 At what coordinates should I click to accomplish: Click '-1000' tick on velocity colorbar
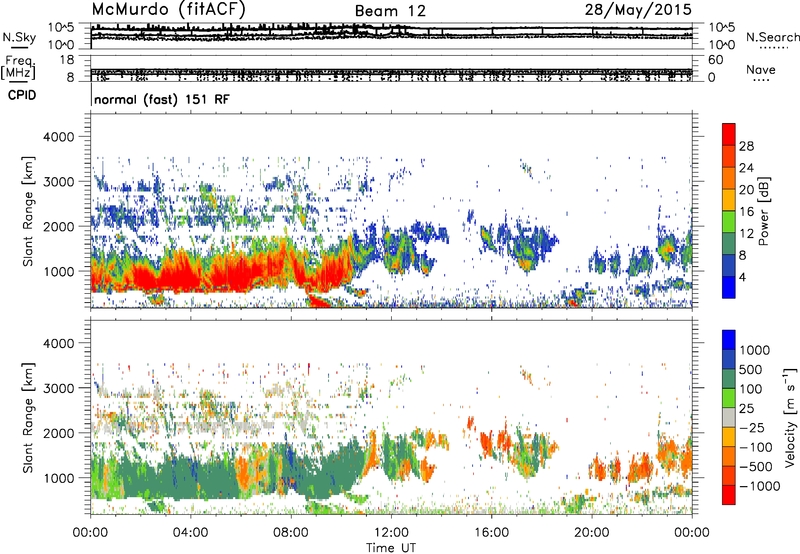(760, 486)
